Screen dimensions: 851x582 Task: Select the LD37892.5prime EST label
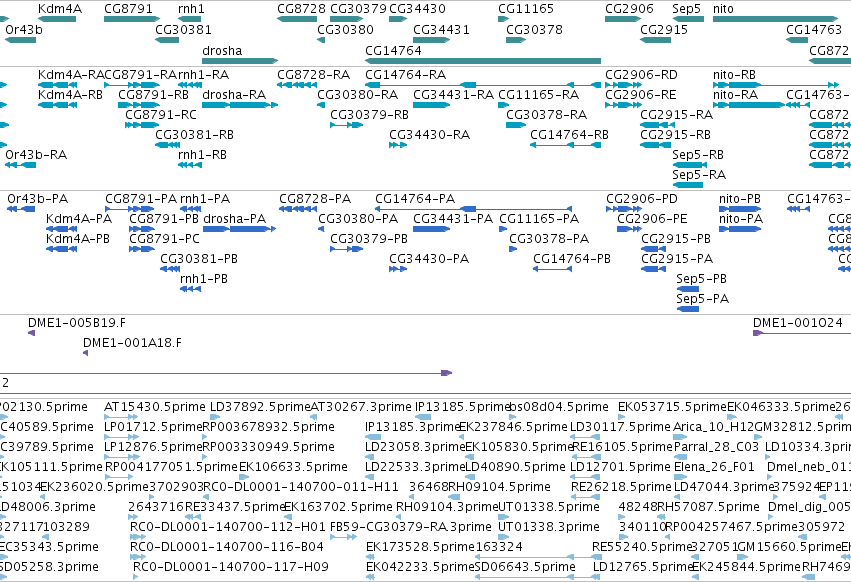tap(260, 407)
